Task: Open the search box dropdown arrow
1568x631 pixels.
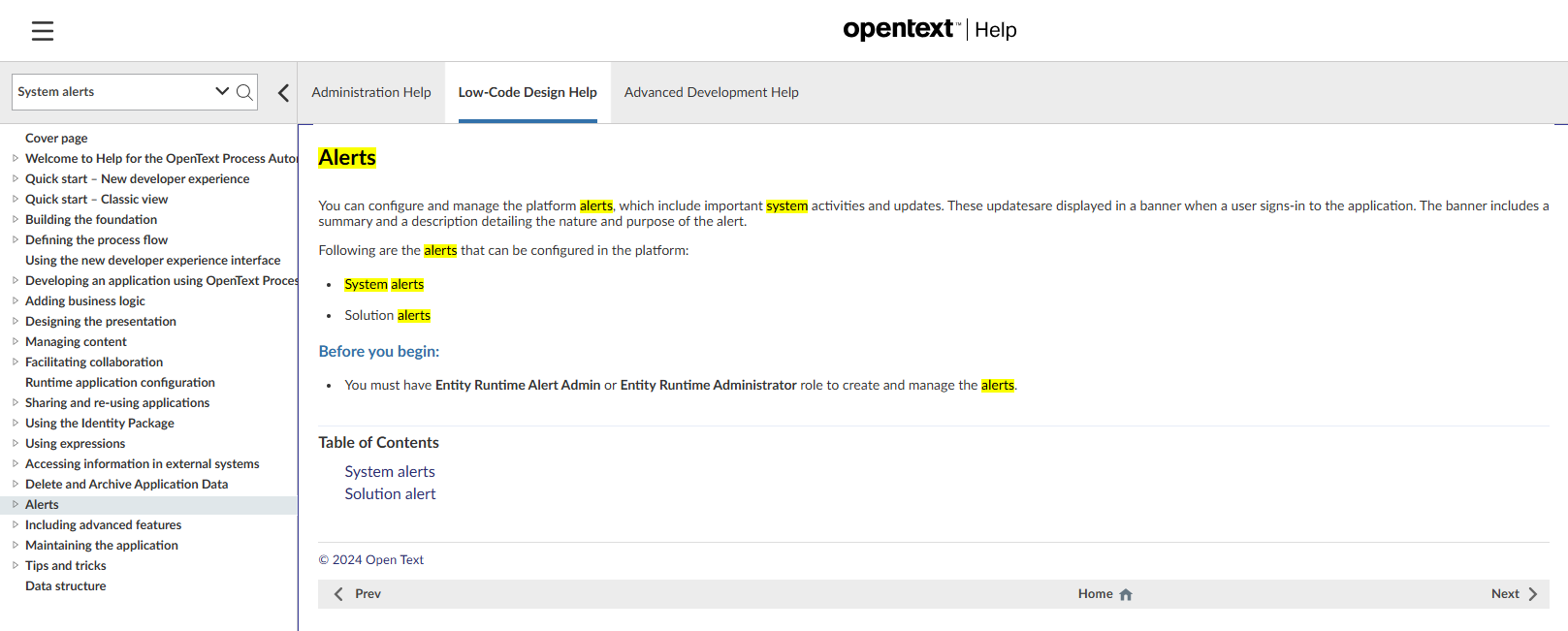Action: coord(222,92)
